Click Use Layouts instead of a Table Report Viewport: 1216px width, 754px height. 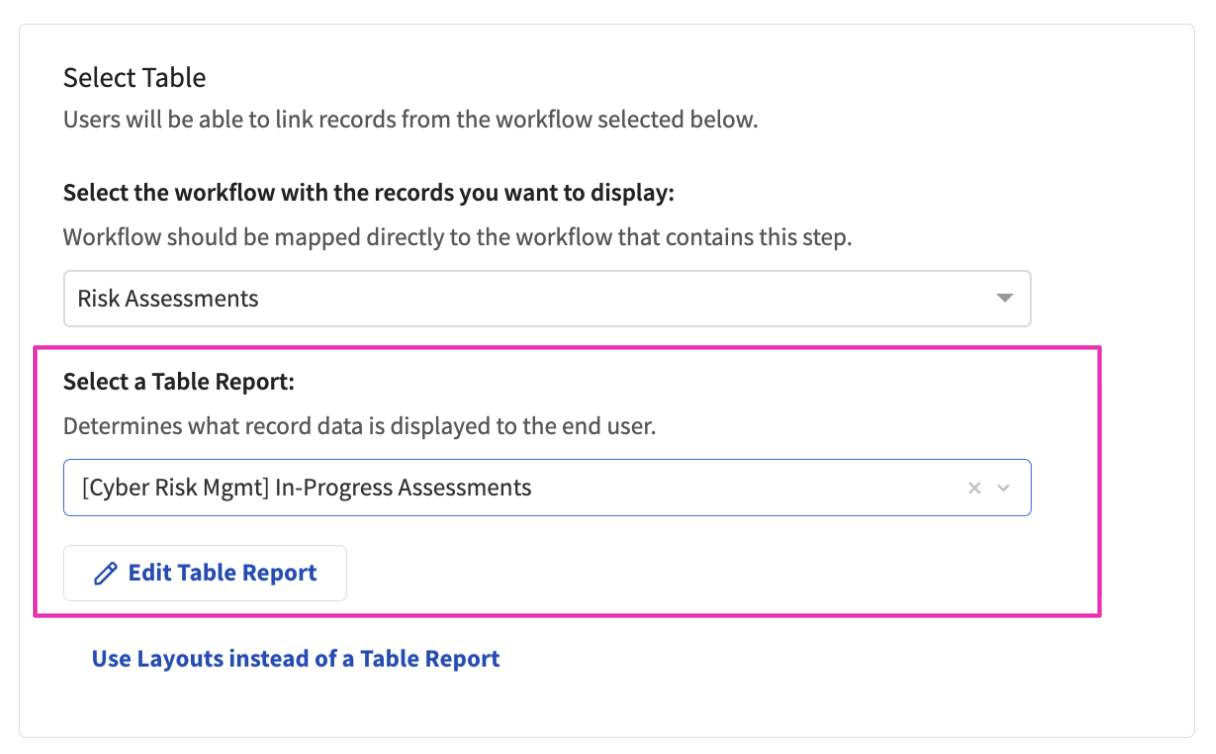click(295, 659)
